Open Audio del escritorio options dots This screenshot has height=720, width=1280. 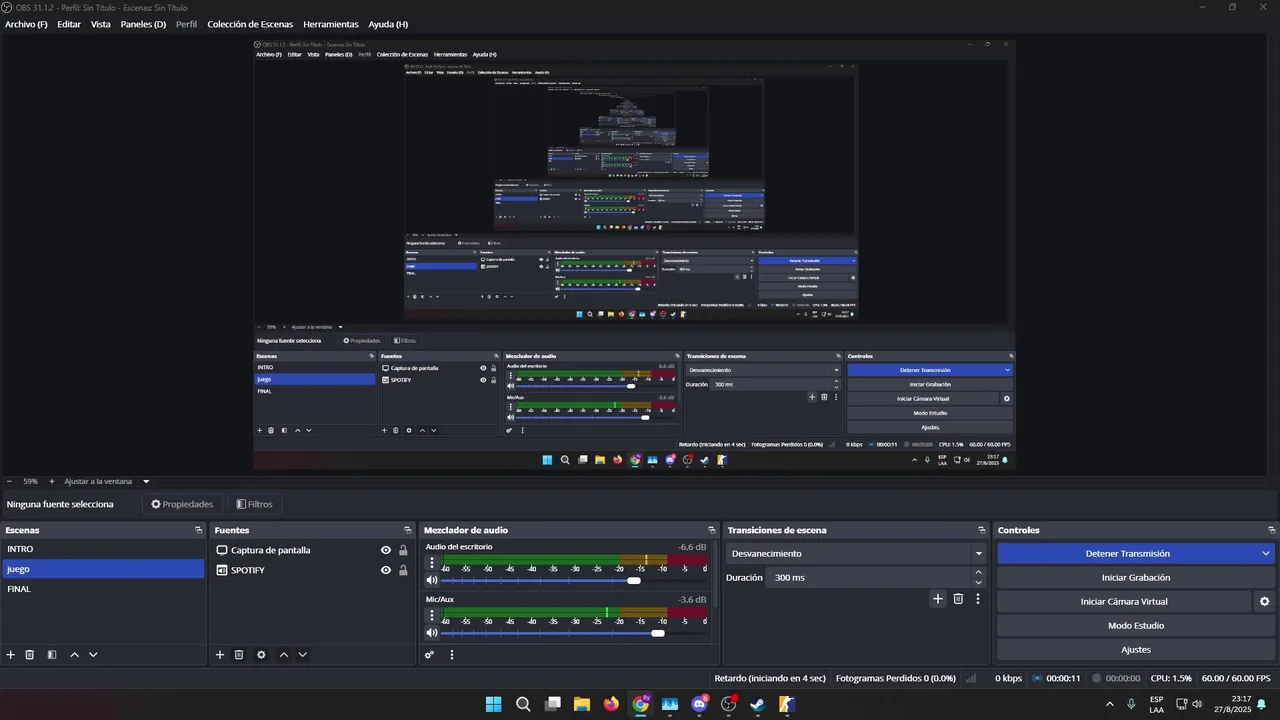[432, 563]
